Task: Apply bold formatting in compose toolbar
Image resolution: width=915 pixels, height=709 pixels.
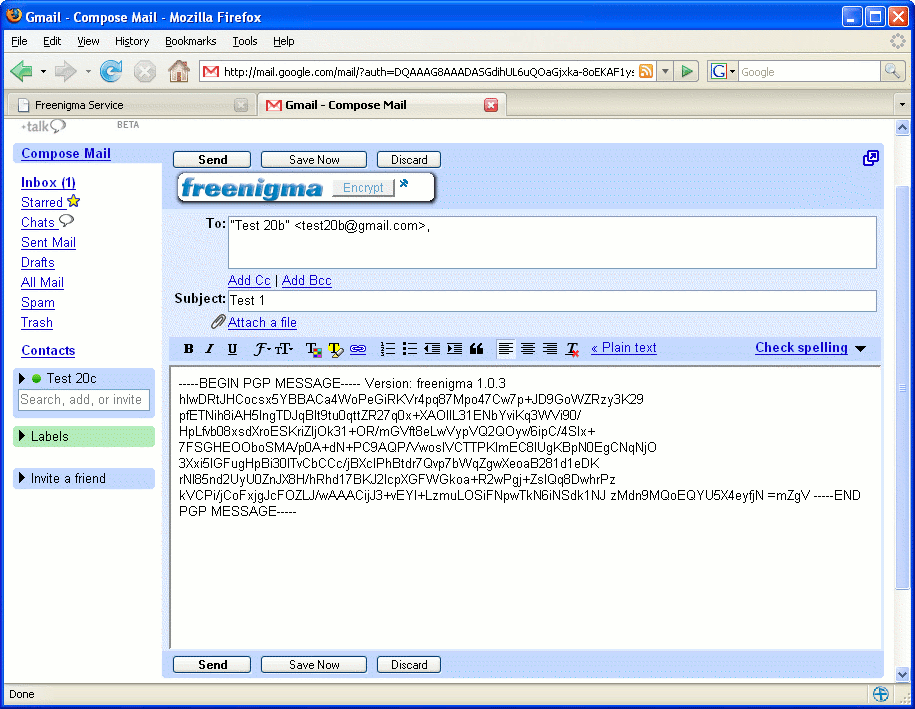Action: (188, 348)
